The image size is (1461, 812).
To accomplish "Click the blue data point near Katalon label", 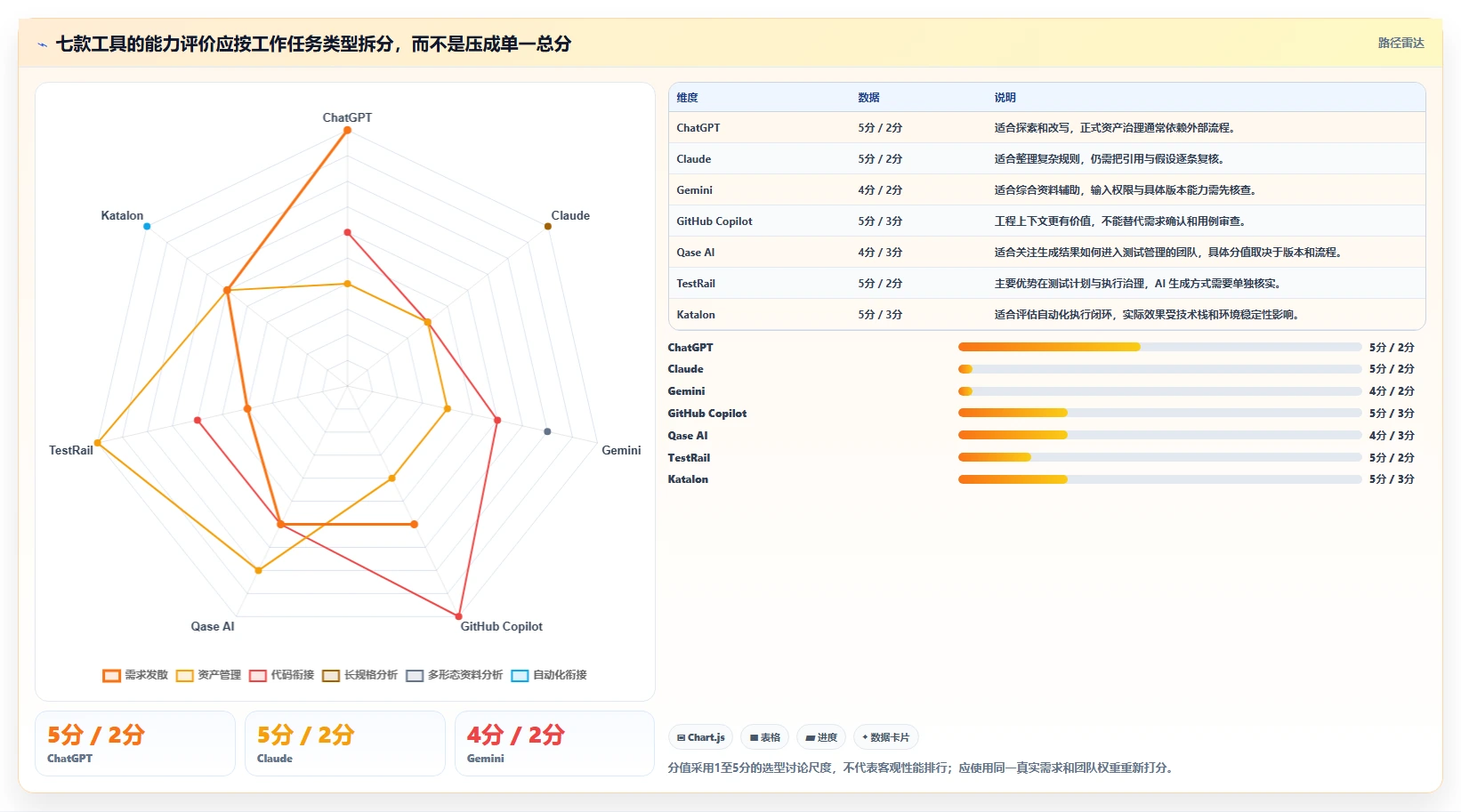I will pyautogui.click(x=147, y=226).
